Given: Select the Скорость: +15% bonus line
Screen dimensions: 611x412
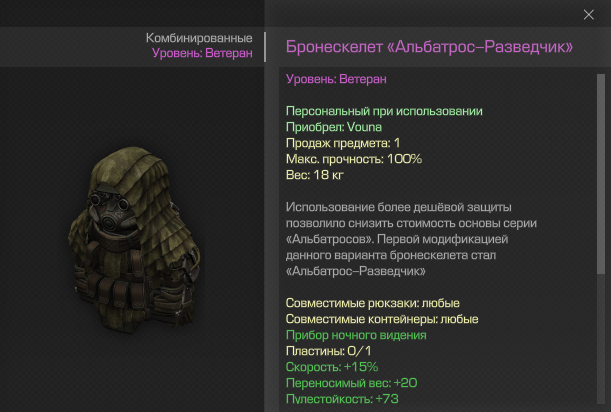Looking at the screenshot, I should pos(332,367).
